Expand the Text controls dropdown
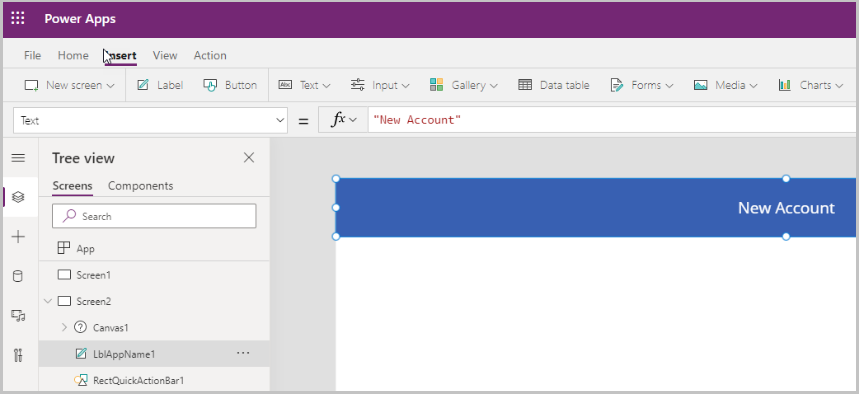Image resolution: width=859 pixels, height=394 pixels. click(x=305, y=85)
